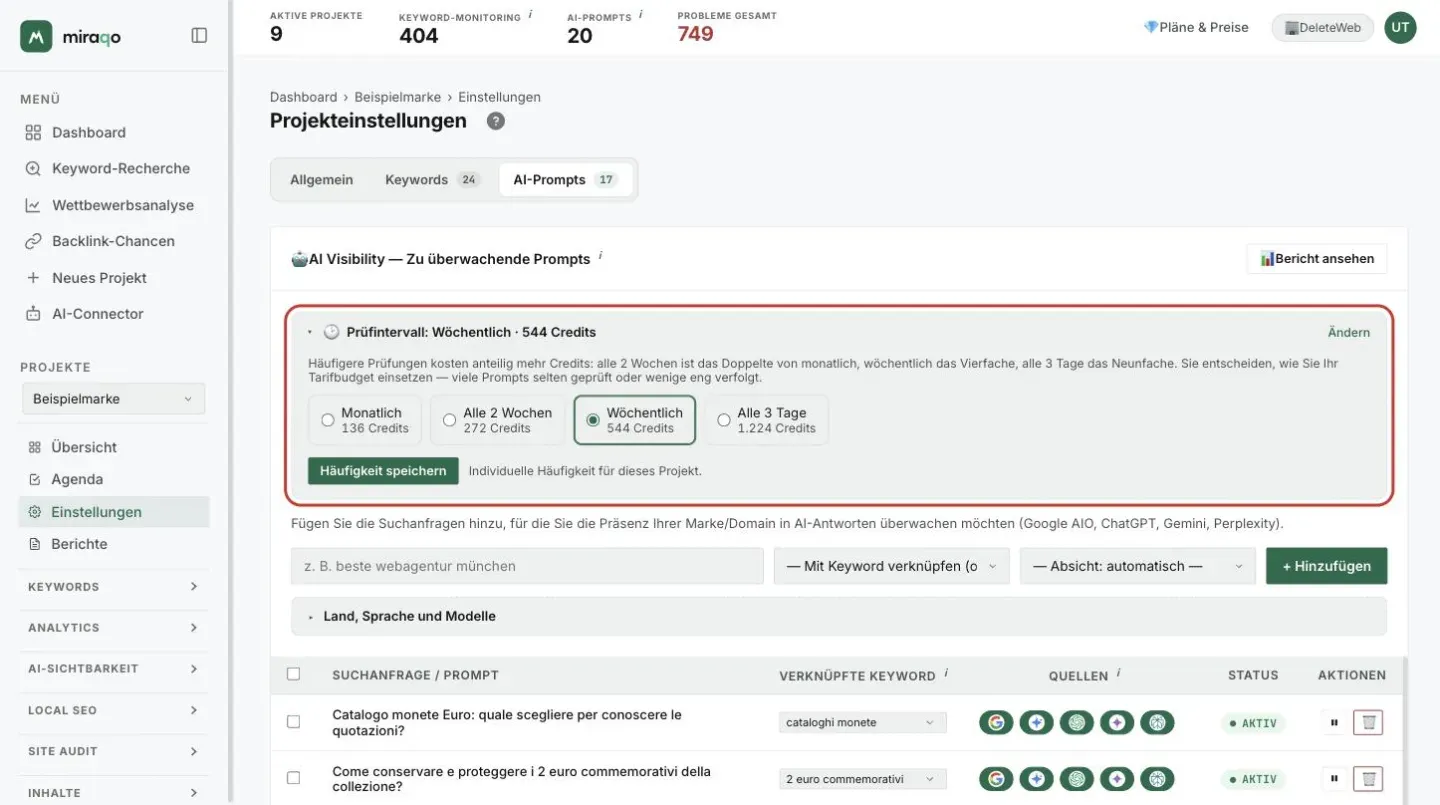Viewport: 1440px width, 805px height.
Task: Toggle Perplexity source in '2 euro commemorativi' row
Action: pos(1157,779)
